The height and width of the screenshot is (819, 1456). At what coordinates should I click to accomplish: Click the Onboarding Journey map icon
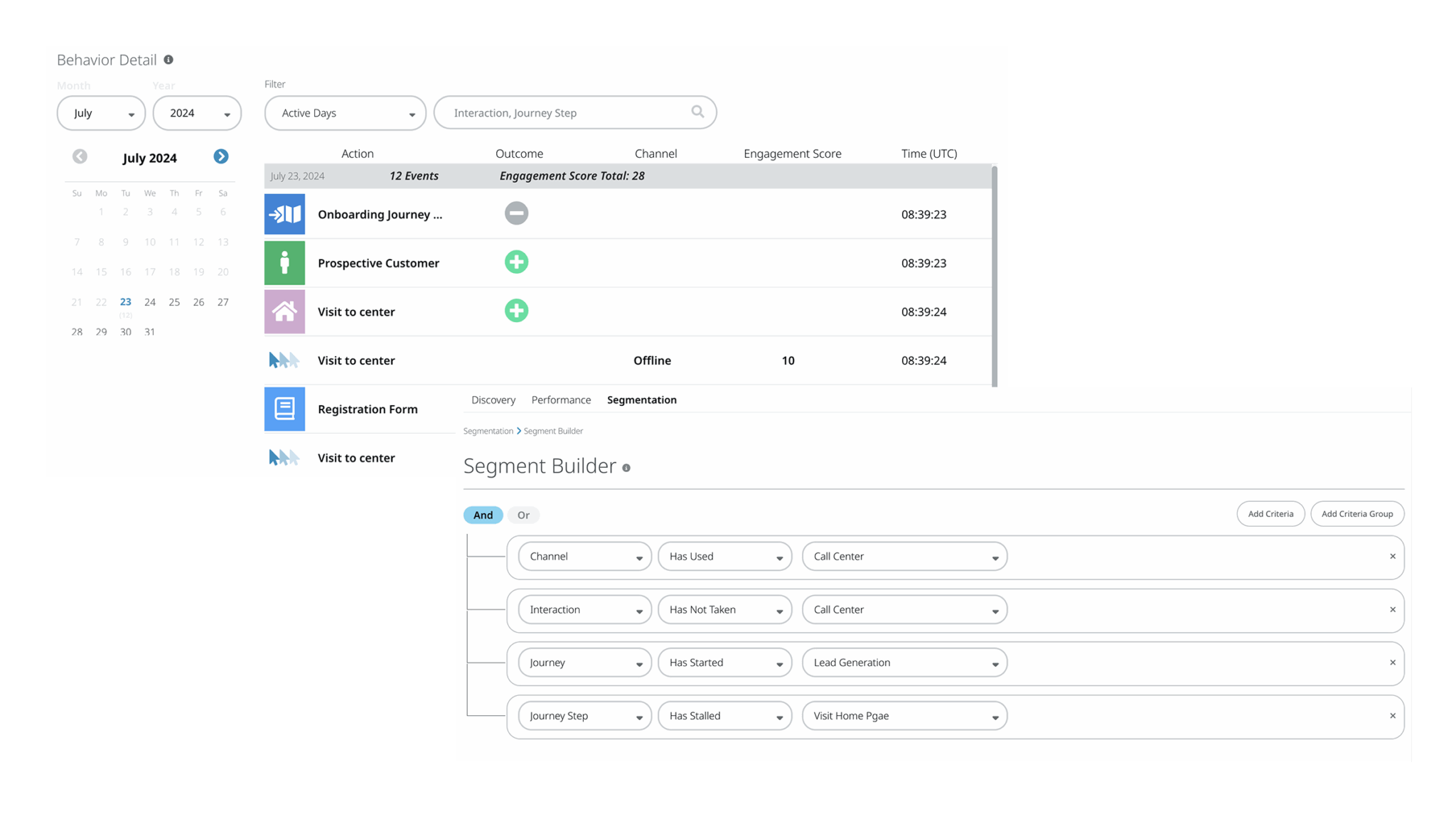(x=284, y=214)
